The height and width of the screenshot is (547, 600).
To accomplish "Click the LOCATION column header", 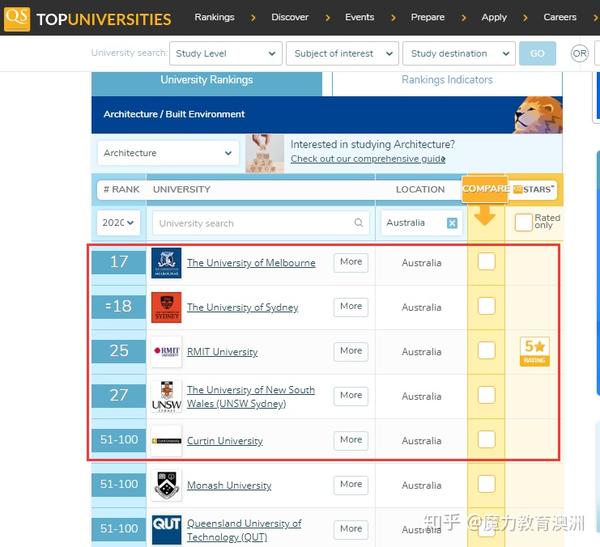I will coord(420,189).
